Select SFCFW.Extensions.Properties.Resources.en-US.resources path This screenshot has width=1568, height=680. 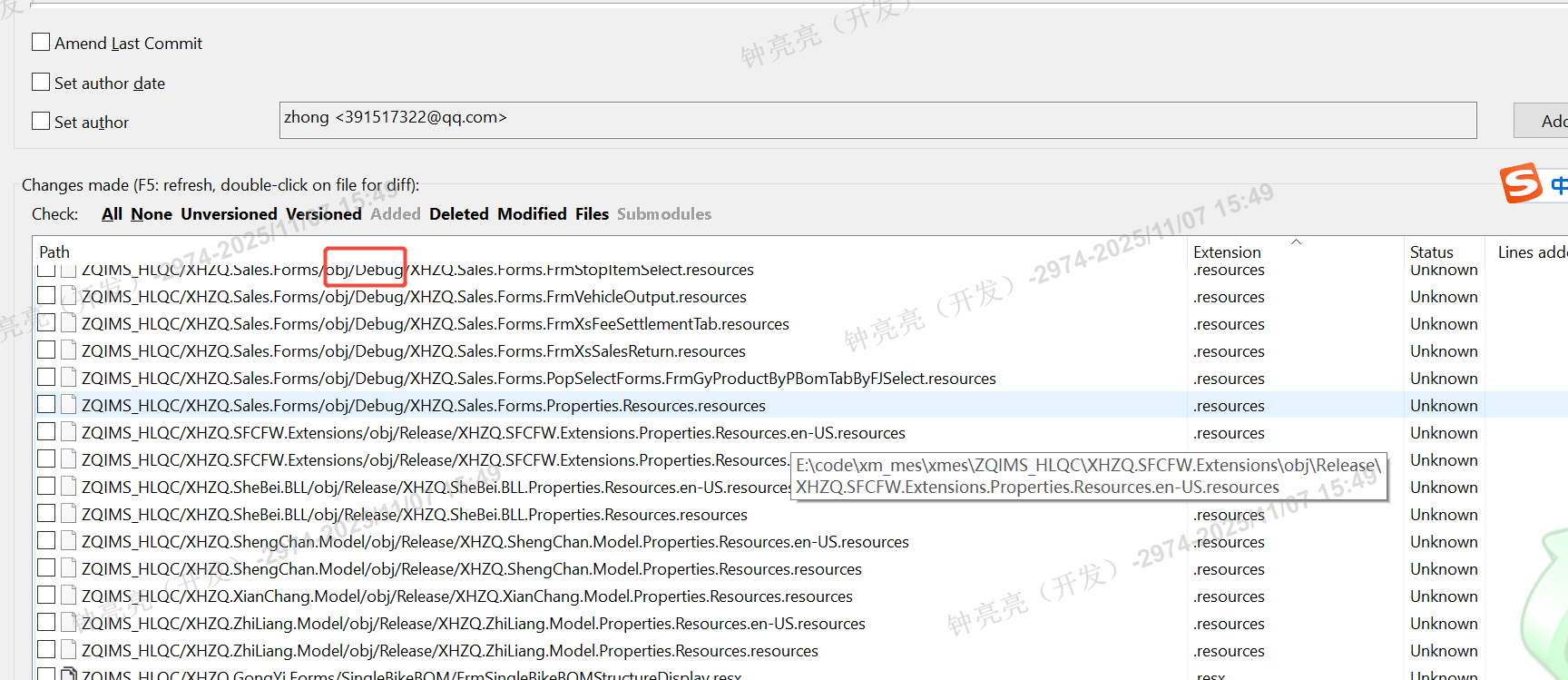pyautogui.click(x=494, y=433)
